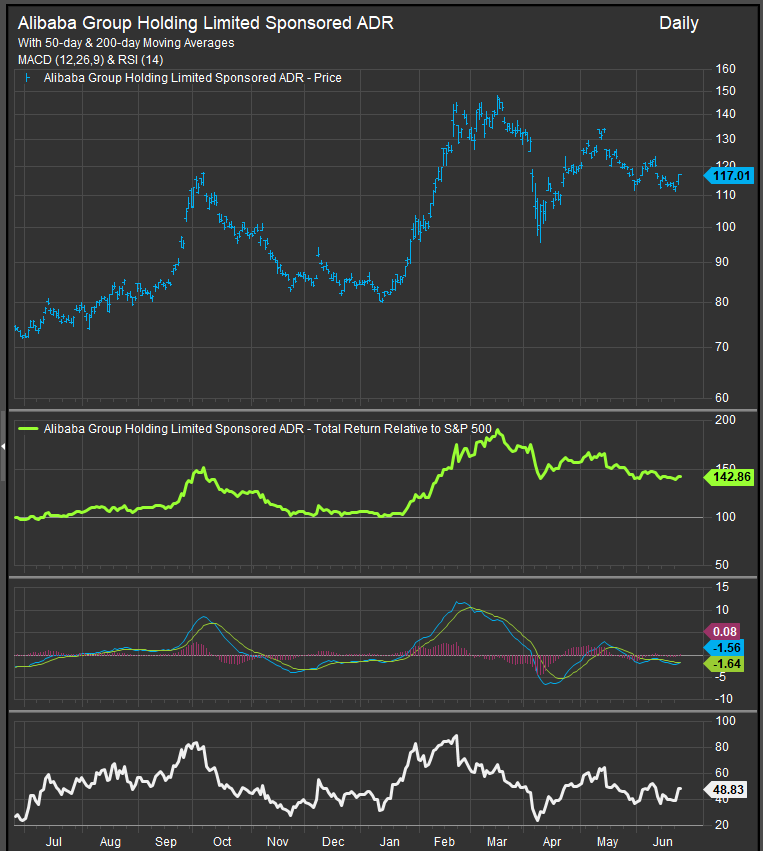Click the 60 price axis label in the price panel
763x851 pixels.
point(722,398)
